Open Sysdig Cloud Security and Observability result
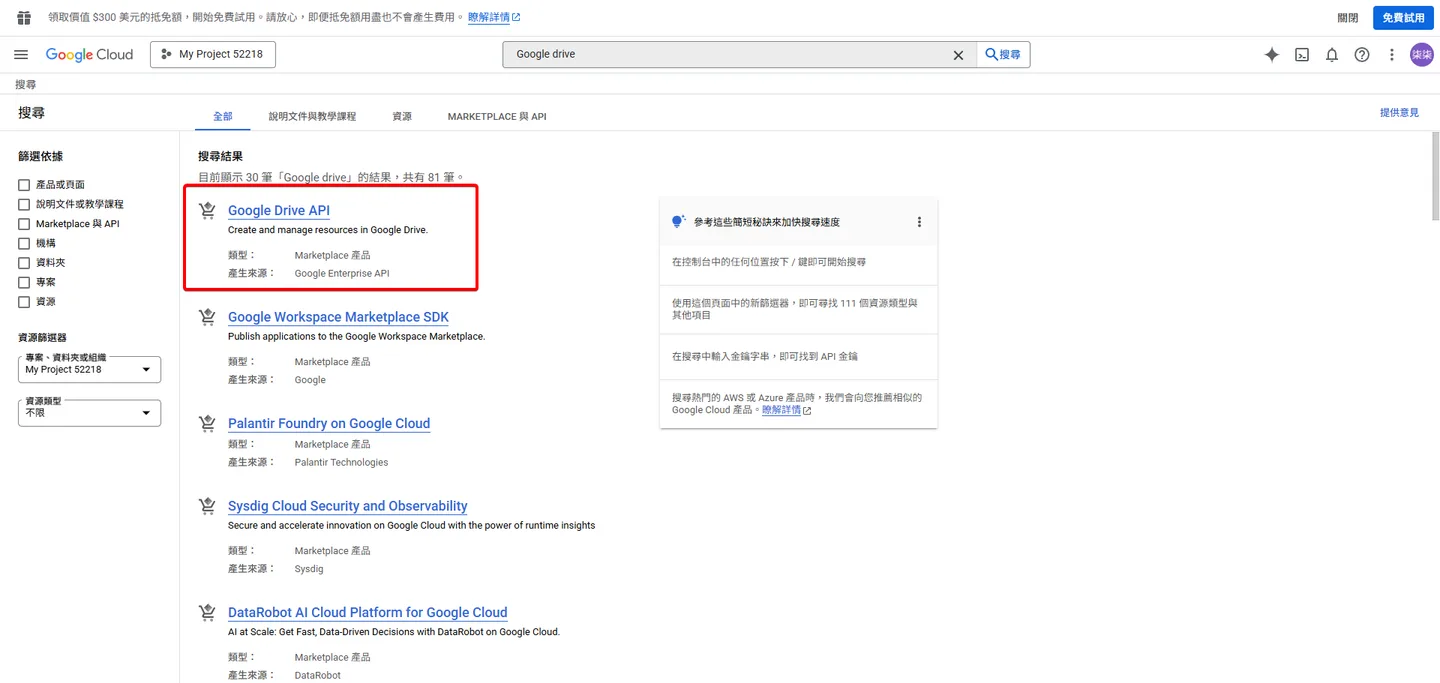This screenshot has width=1440, height=683. pyautogui.click(x=348, y=506)
